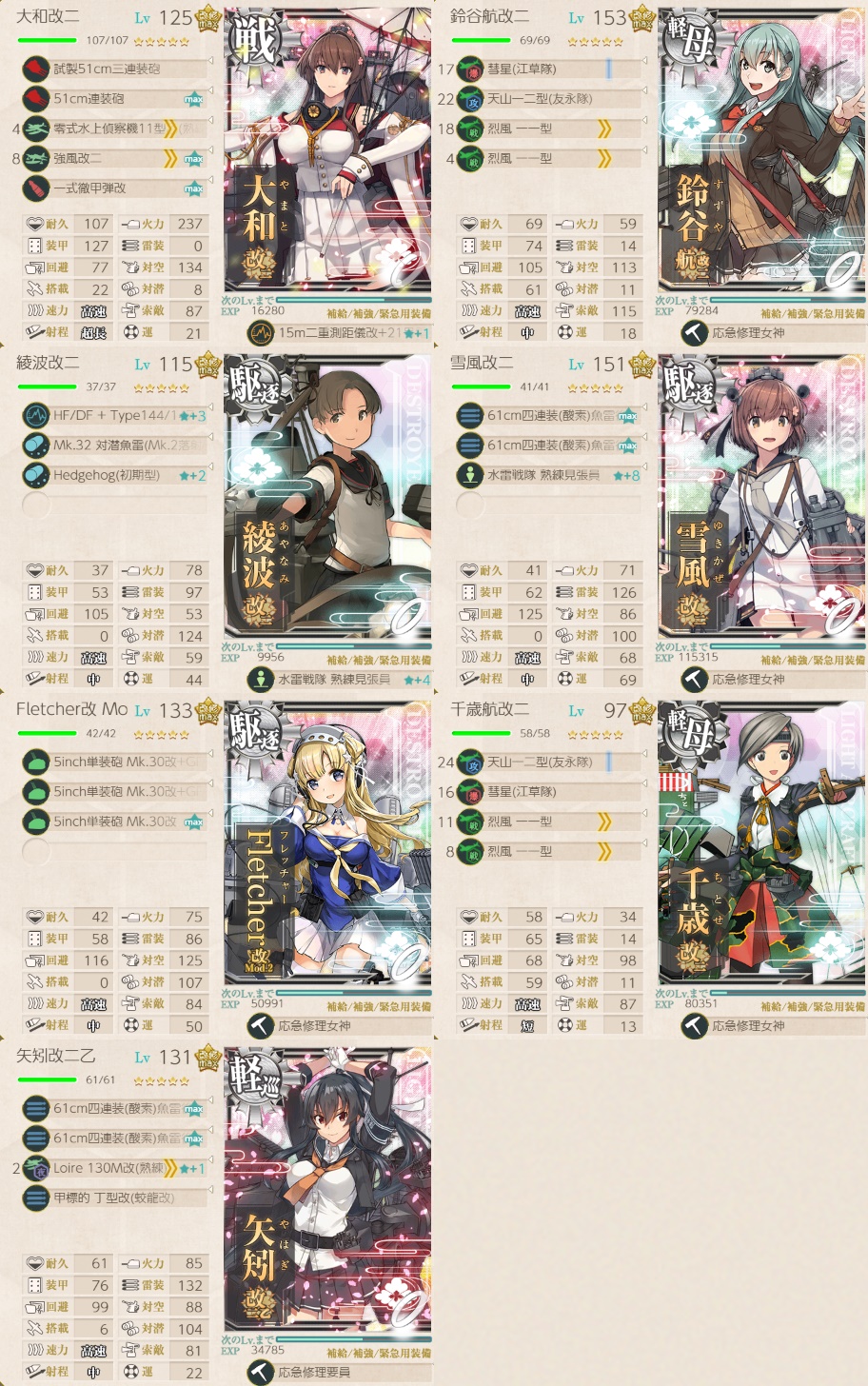This screenshot has width=868, height=1386.
Task: Select the torpedo icon on 矢矧改二乙's first slot
Action: [x=36, y=1108]
